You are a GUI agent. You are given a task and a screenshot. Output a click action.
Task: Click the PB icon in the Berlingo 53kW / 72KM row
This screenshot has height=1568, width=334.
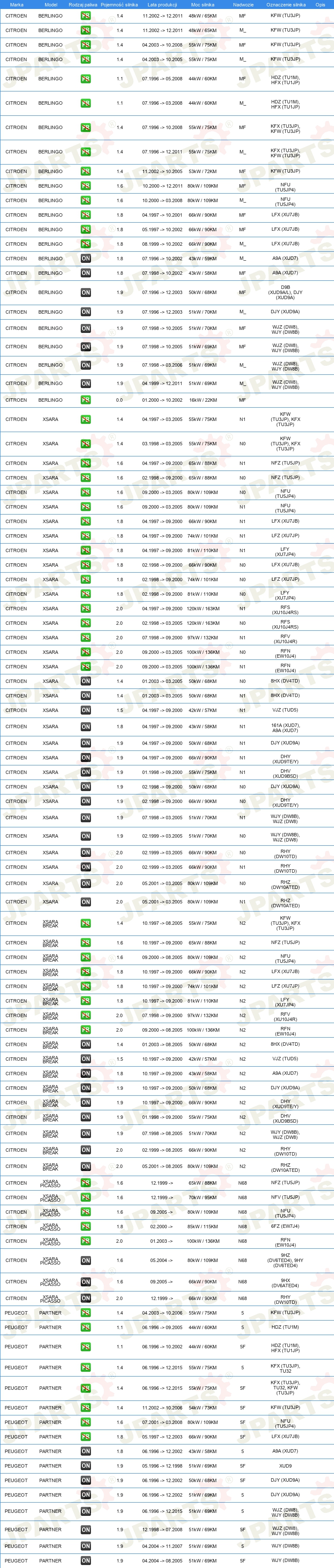click(86, 171)
